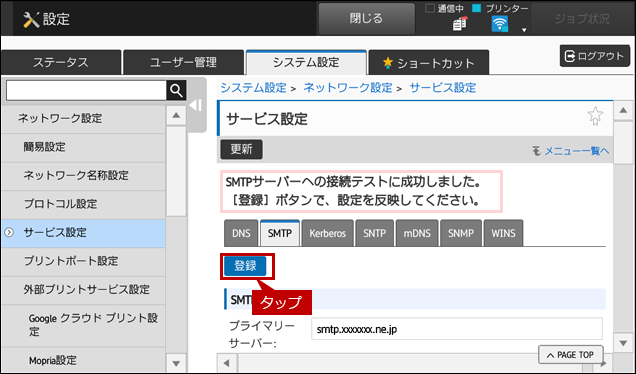The height and width of the screenshot is (374, 636).
Task: Click the 通信中 indicator box
Action: (x=430, y=8)
